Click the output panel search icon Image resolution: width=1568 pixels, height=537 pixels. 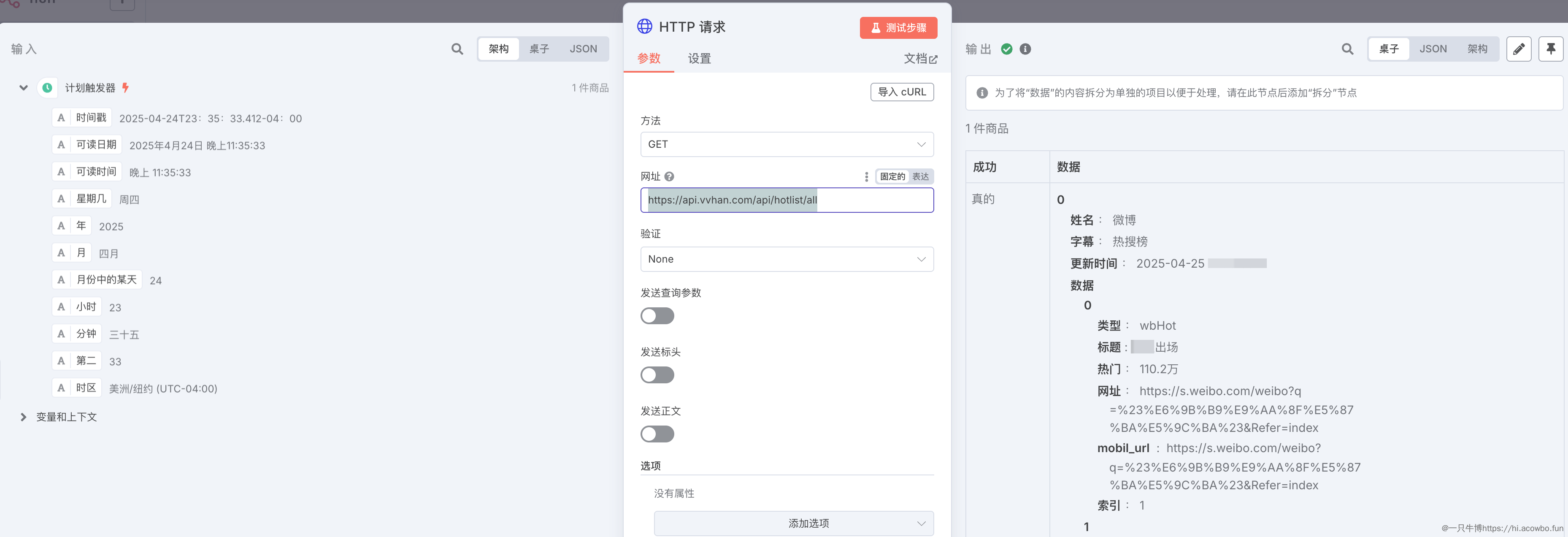(x=1347, y=49)
